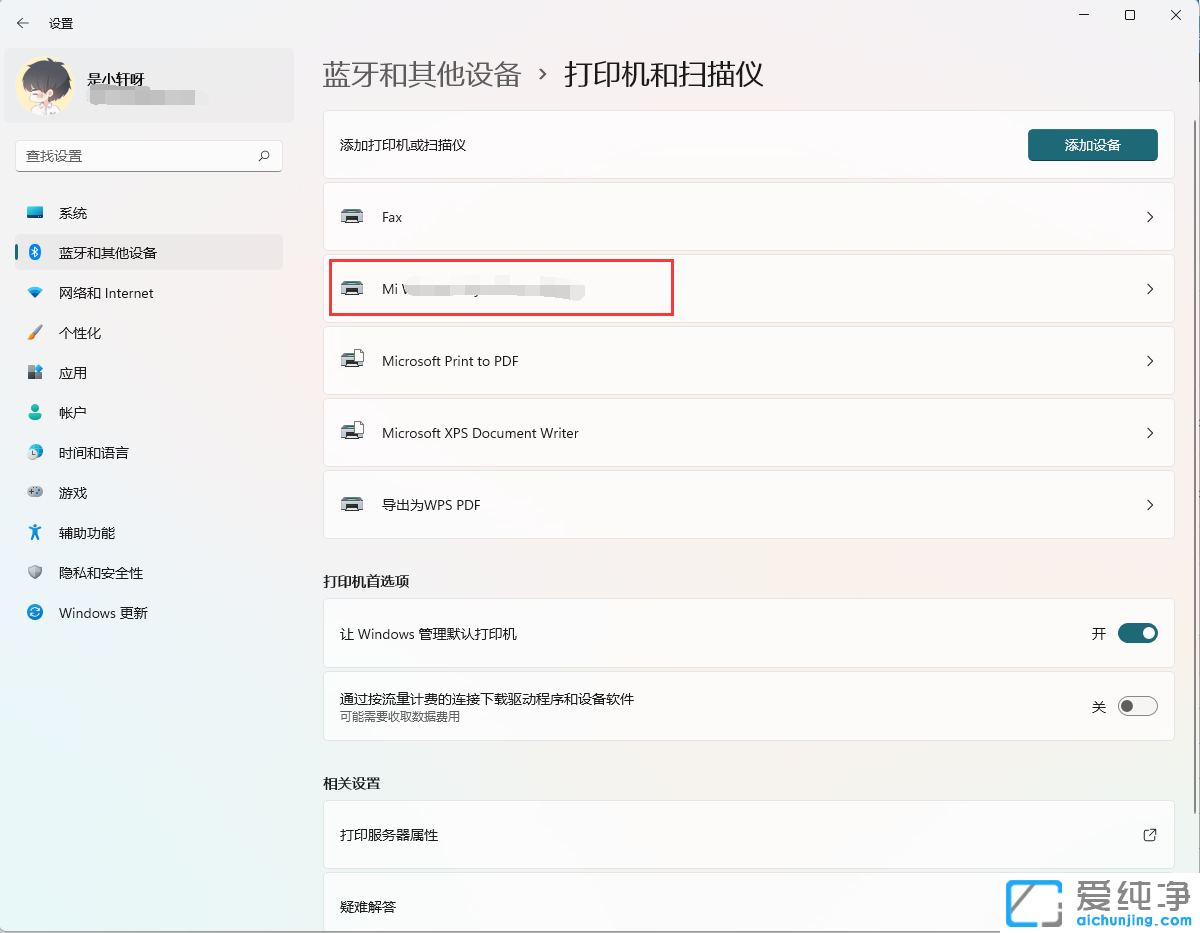The image size is (1200, 933).
Task: Click the 添加设备 button
Action: (1092, 145)
